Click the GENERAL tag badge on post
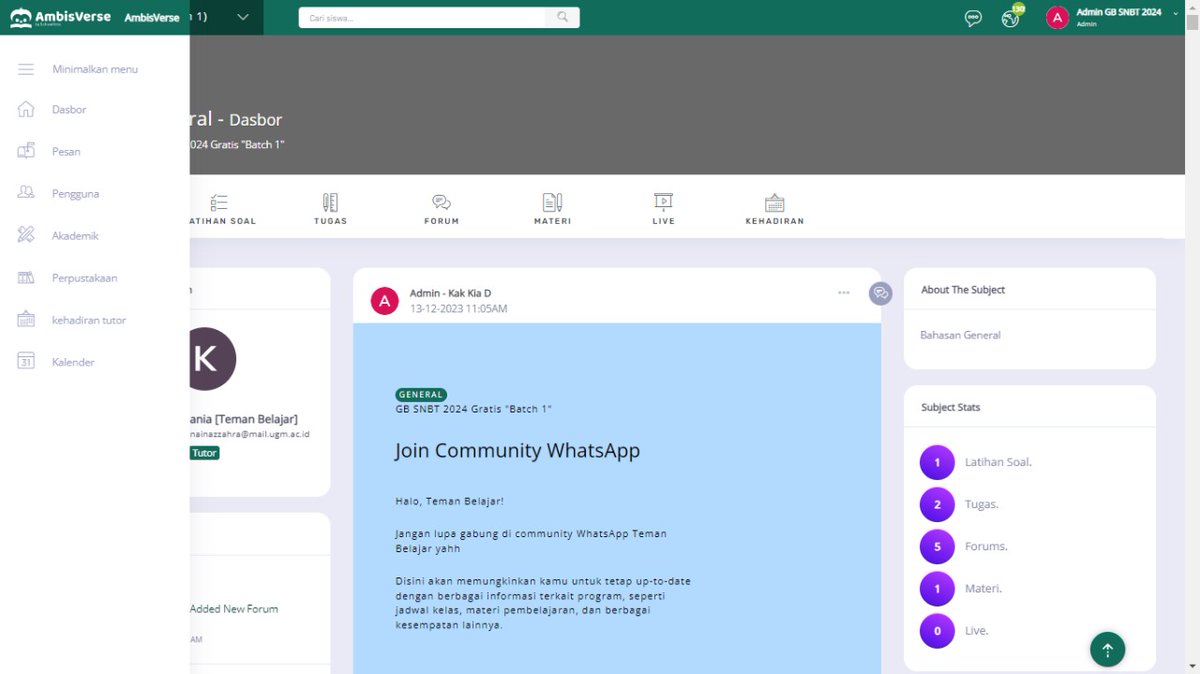Viewport: 1200px width, 674px height. pos(421,395)
